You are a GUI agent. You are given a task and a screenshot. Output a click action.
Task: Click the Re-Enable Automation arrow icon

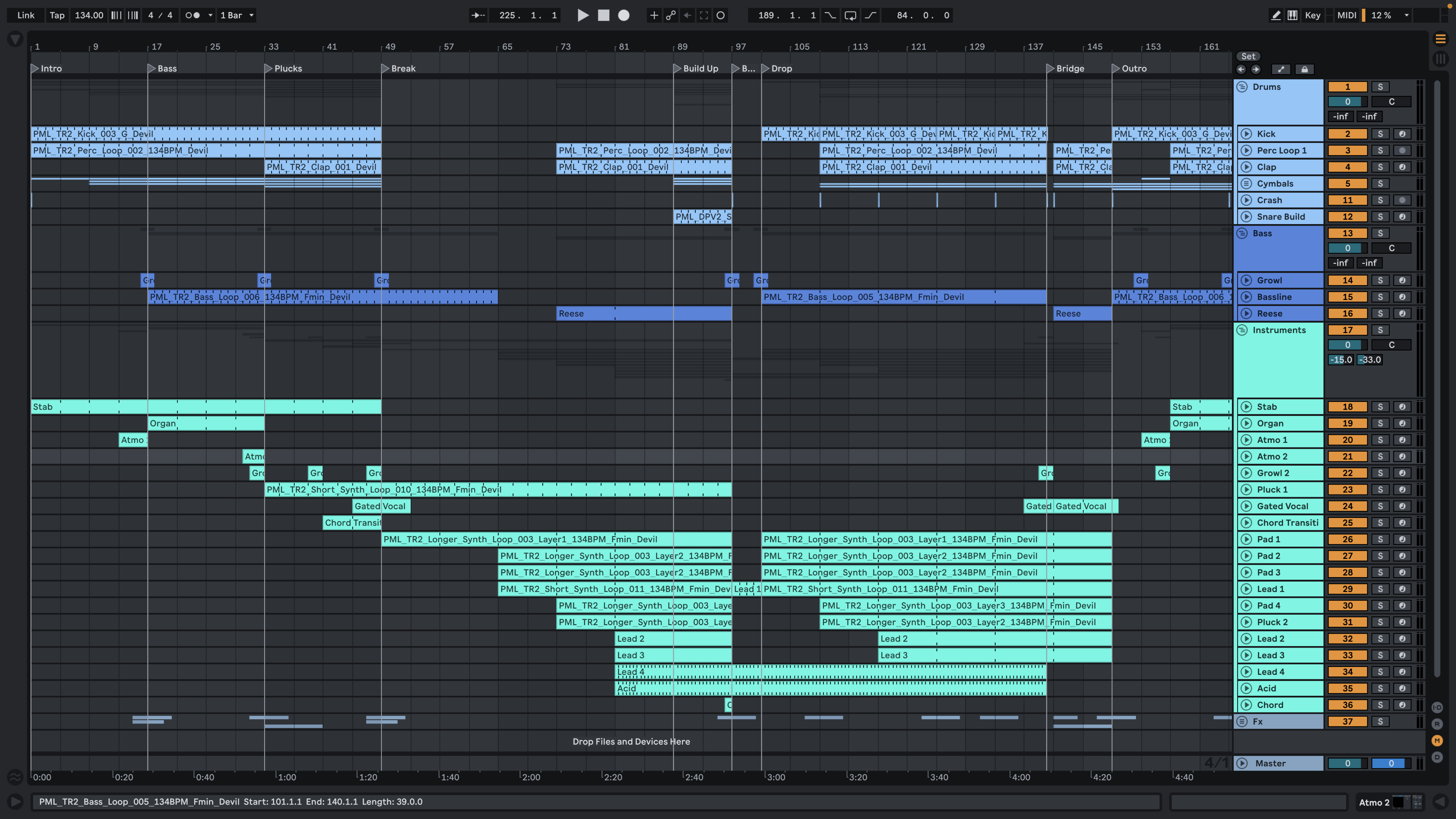[687, 15]
